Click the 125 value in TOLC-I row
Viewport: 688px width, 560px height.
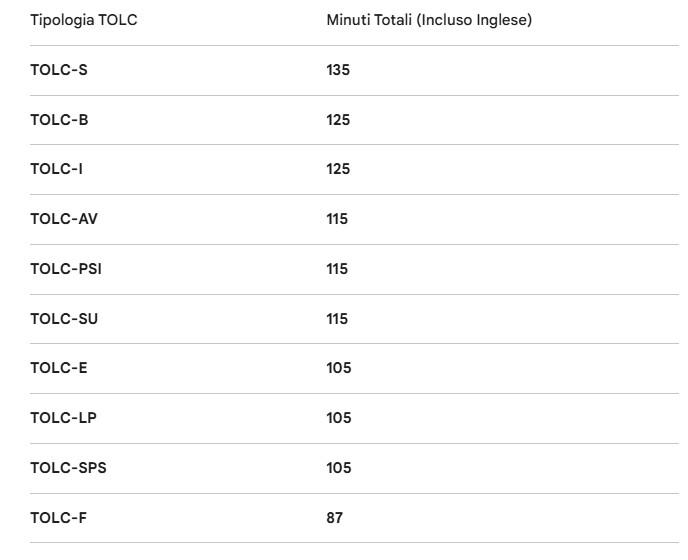338,169
